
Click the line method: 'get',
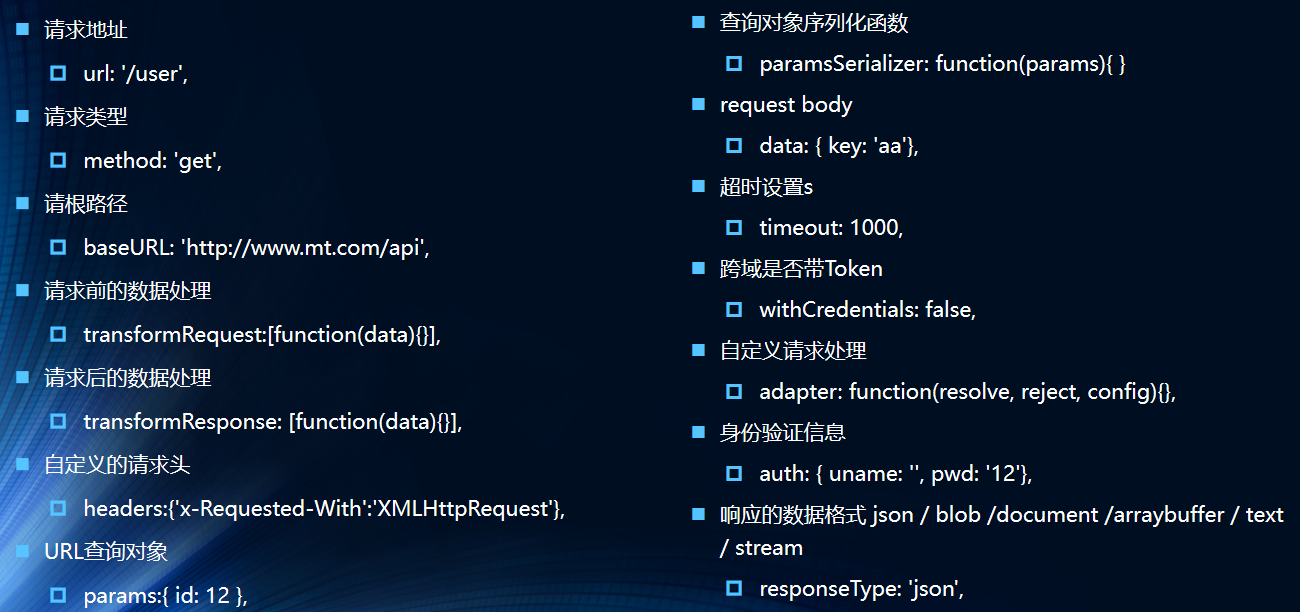click(x=153, y=160)
